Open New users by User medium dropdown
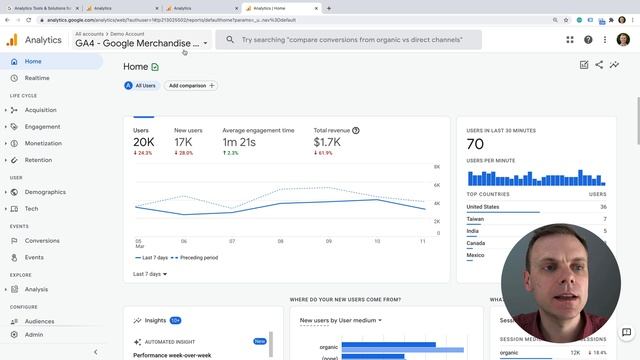 coord(340,320)
